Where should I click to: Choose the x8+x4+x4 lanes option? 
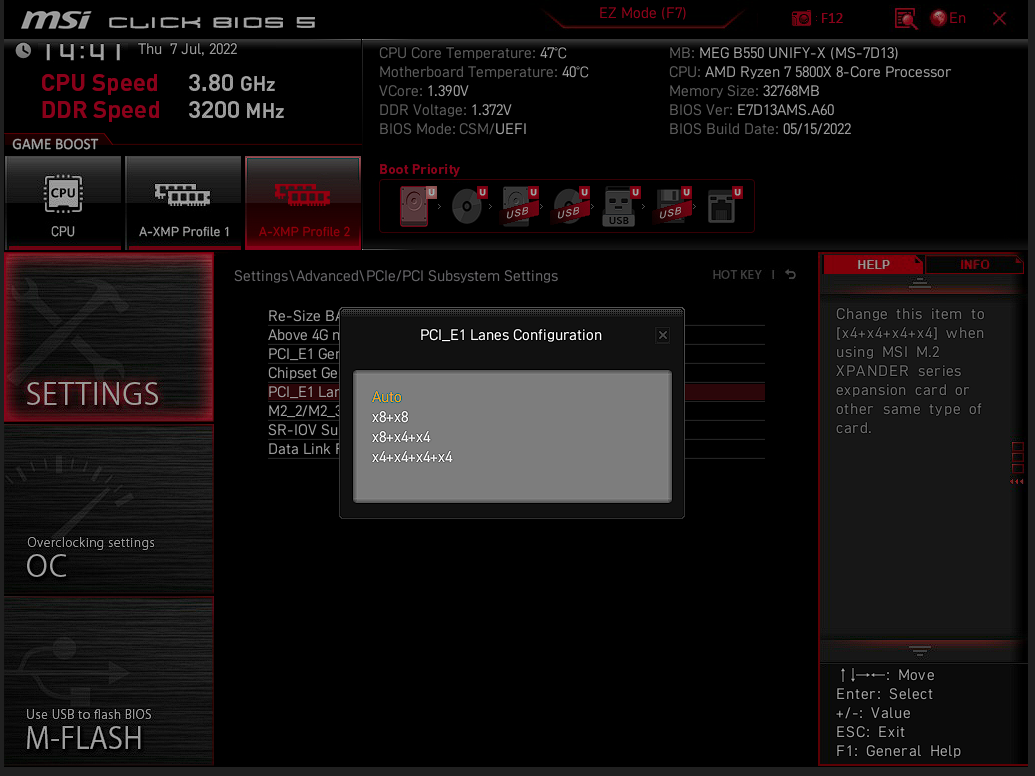(x=401, y=437)
